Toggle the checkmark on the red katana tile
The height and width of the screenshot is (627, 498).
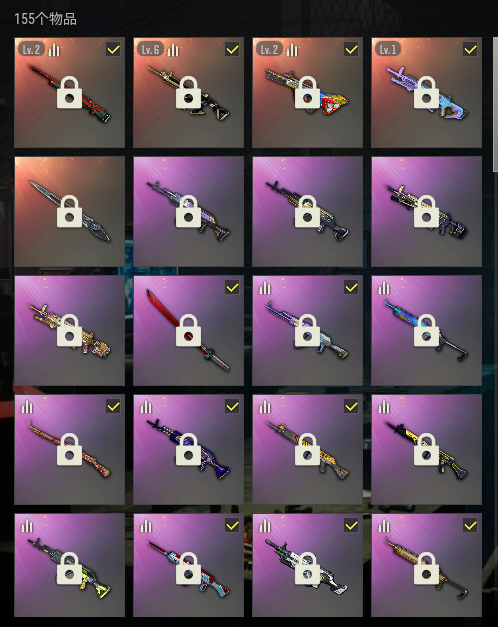[232, 288]
